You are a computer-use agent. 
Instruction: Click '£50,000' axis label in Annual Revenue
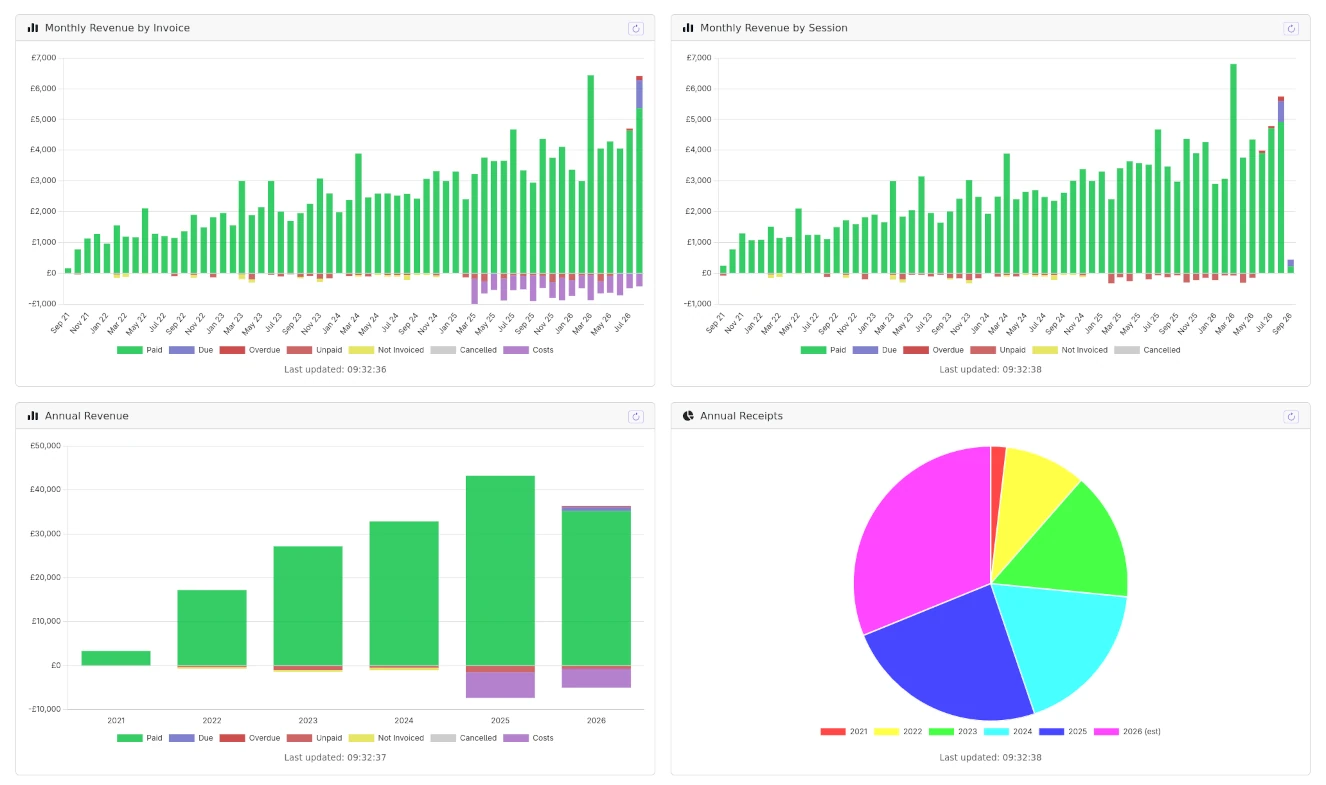click(46, 446)
